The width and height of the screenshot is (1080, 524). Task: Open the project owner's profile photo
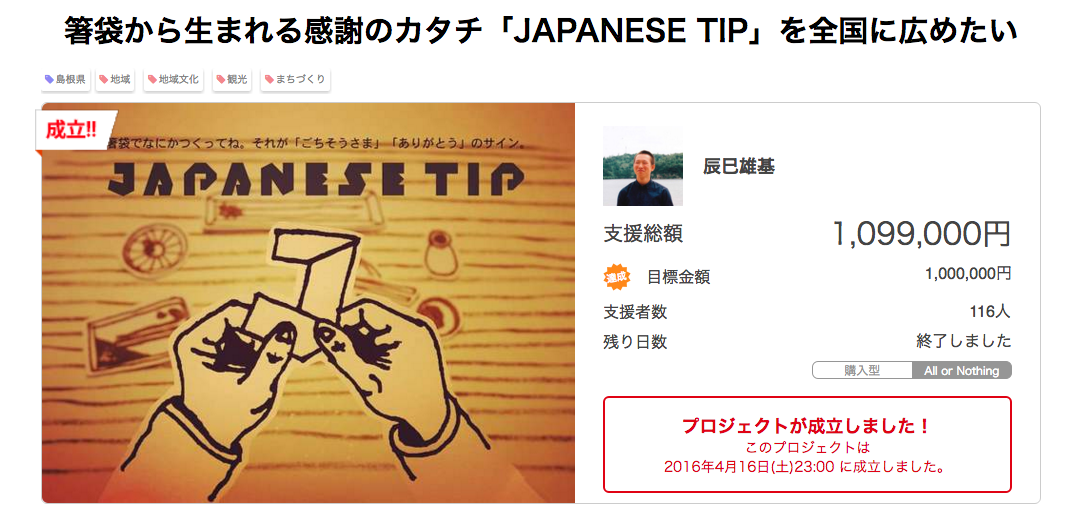click(x=643, y=166)
